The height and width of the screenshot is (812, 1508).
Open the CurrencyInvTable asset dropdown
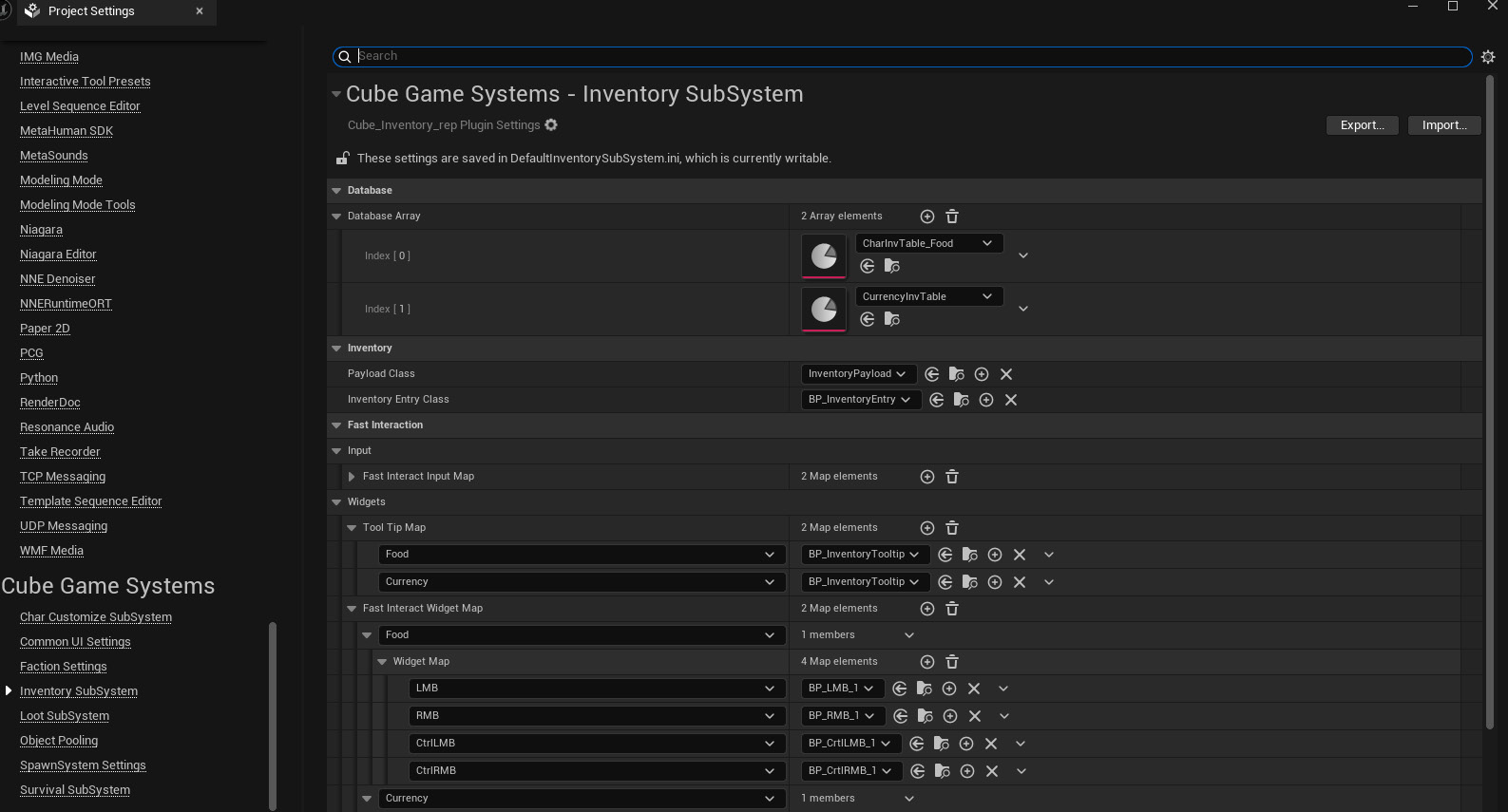point(929,296)
